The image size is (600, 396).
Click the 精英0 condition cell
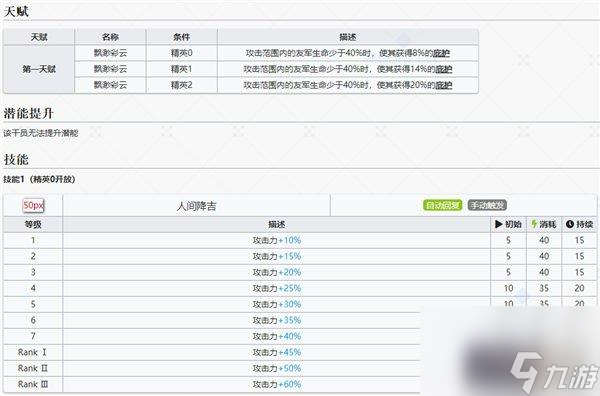click(181, 53)
